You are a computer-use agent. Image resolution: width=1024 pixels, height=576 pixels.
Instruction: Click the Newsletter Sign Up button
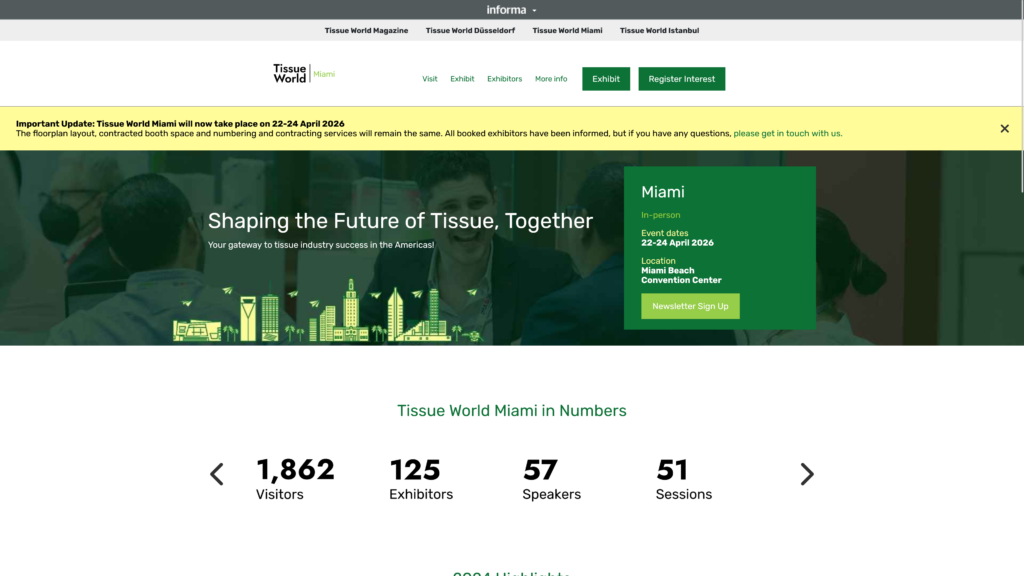[x=690, y=306]
